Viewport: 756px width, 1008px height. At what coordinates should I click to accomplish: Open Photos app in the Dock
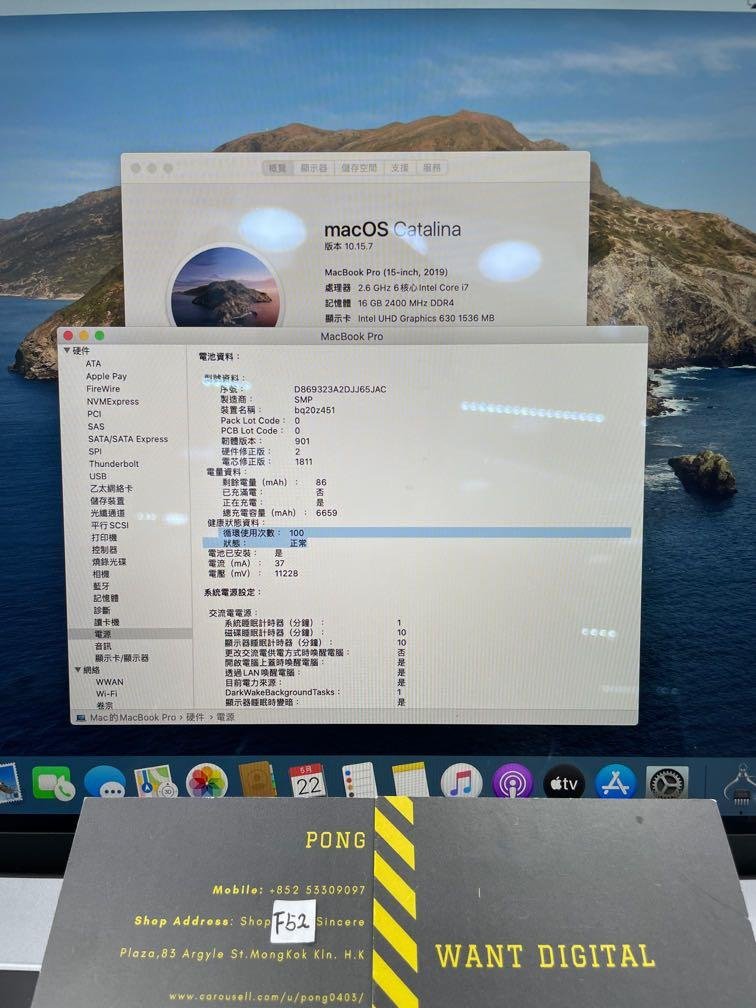pos(206,781)
